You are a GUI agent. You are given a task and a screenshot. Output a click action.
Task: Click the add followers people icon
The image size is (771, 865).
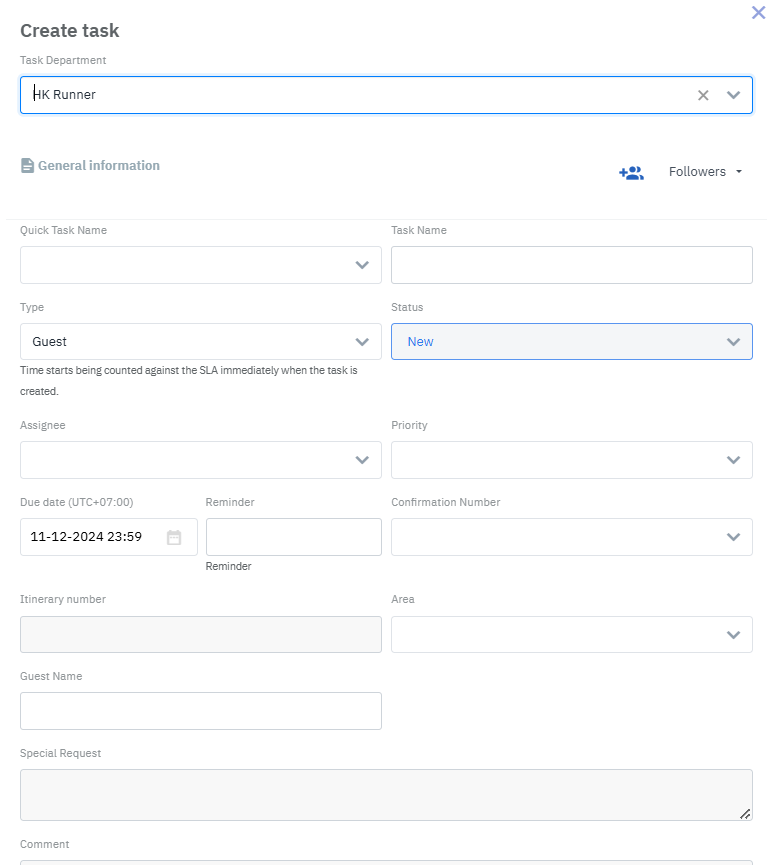pyautogui.click(x=631, y=172)
